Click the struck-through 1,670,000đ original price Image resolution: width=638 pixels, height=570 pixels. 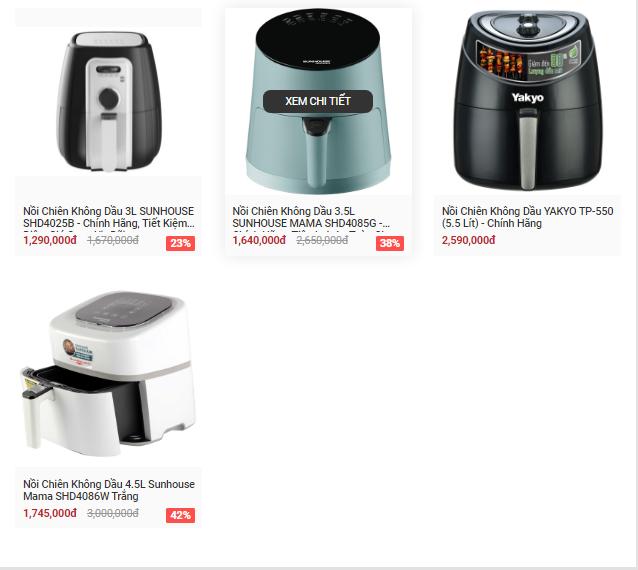113,240
